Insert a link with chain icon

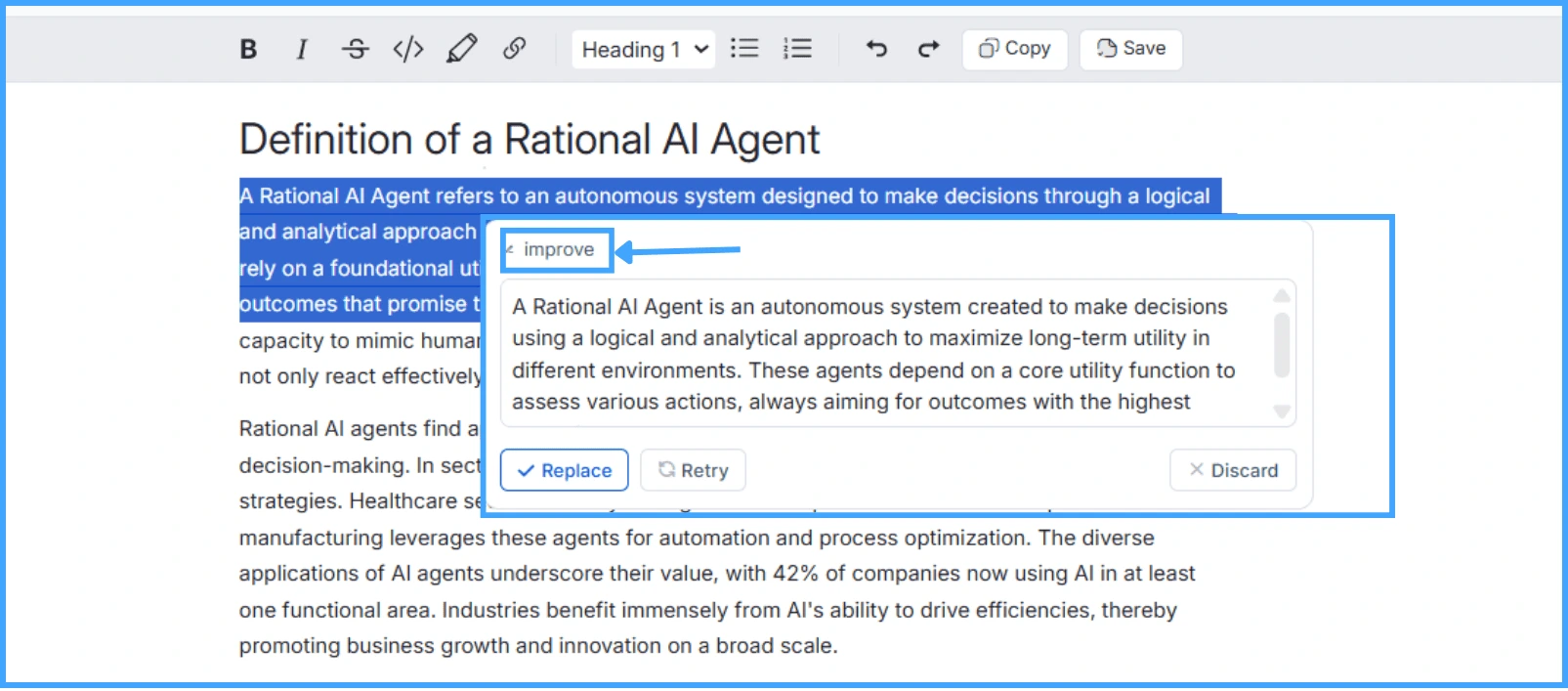[x=515, y=49]
